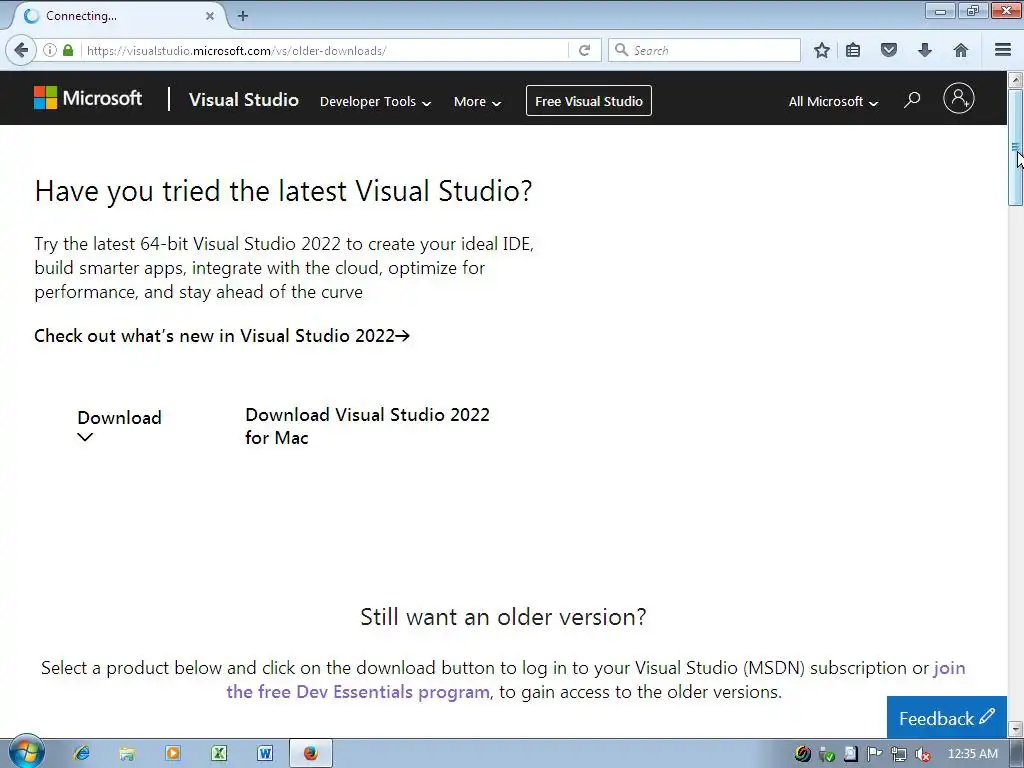Click the Feedback button
1024x768 pixels.
tap(946, 718)
